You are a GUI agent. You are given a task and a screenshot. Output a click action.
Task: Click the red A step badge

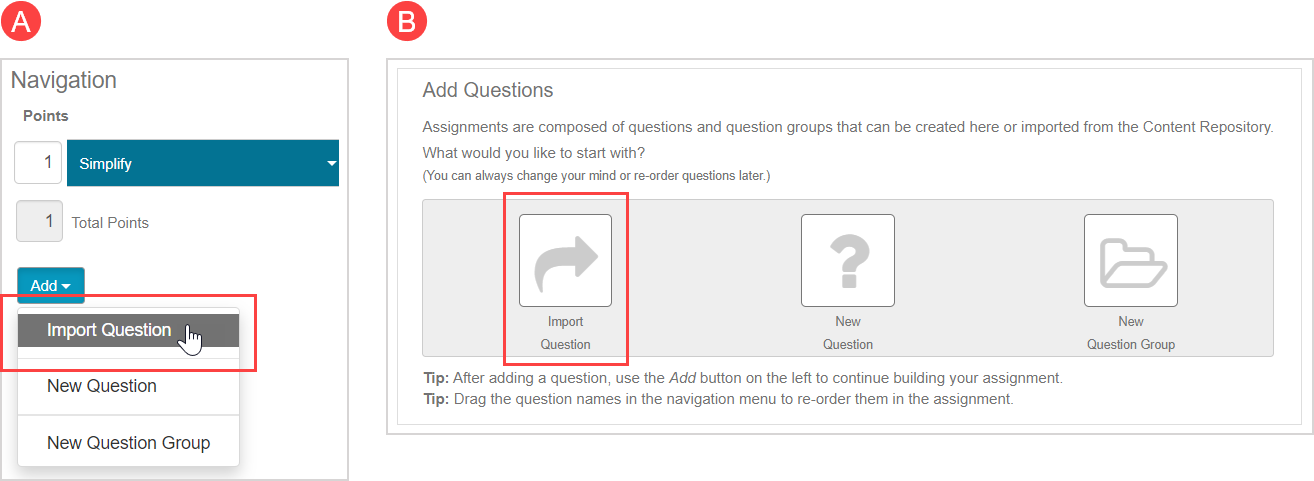click(21, 23)
